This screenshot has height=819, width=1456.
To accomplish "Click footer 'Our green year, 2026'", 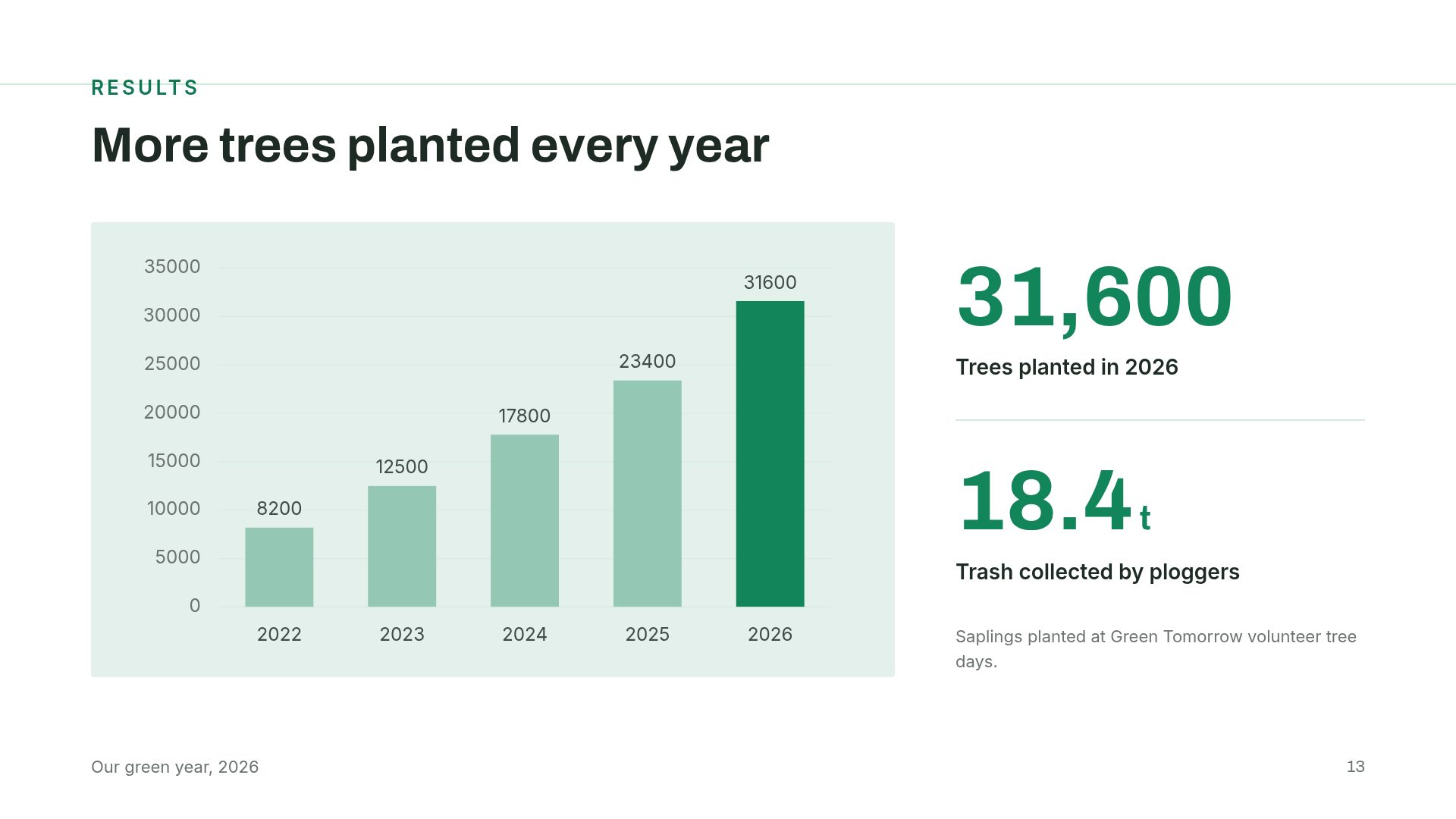I will pyautogui.click(x=174, y=767).
